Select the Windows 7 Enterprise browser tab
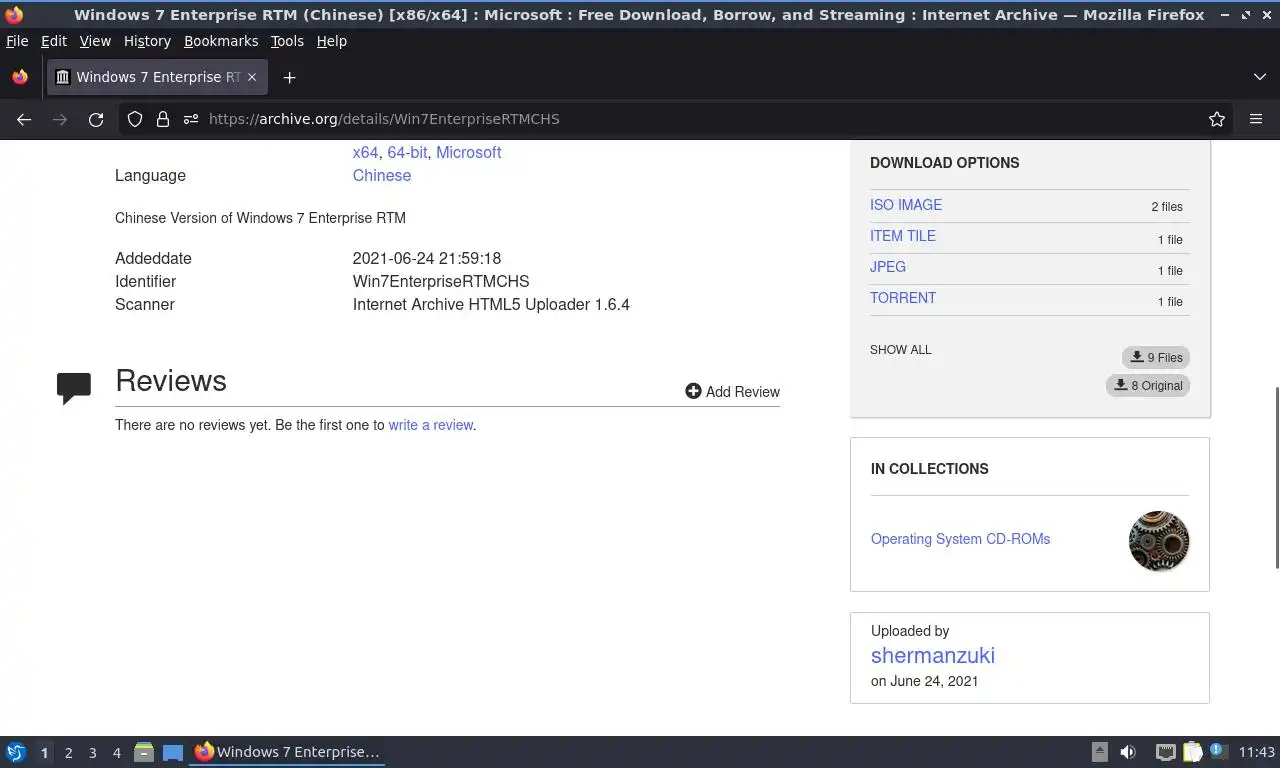1280x768 pixels. (x=156, y=77)
